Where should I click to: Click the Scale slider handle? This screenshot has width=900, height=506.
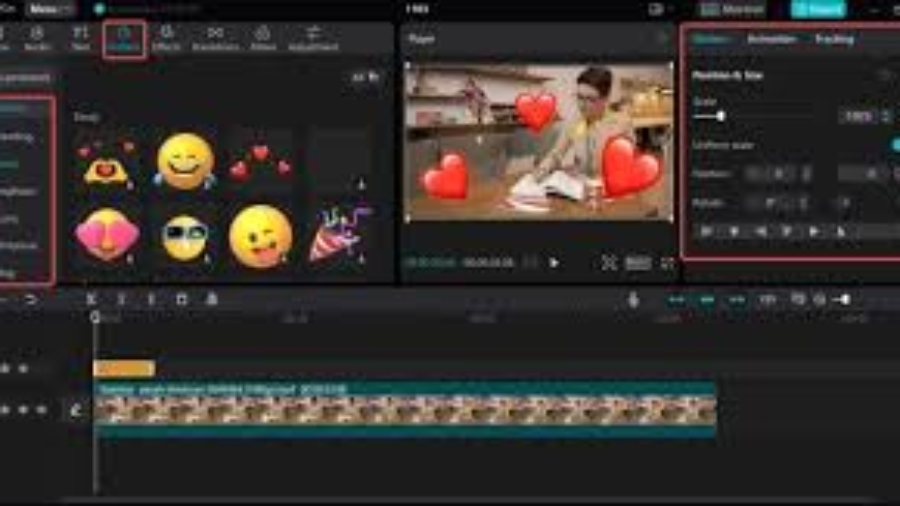point(720,116)
